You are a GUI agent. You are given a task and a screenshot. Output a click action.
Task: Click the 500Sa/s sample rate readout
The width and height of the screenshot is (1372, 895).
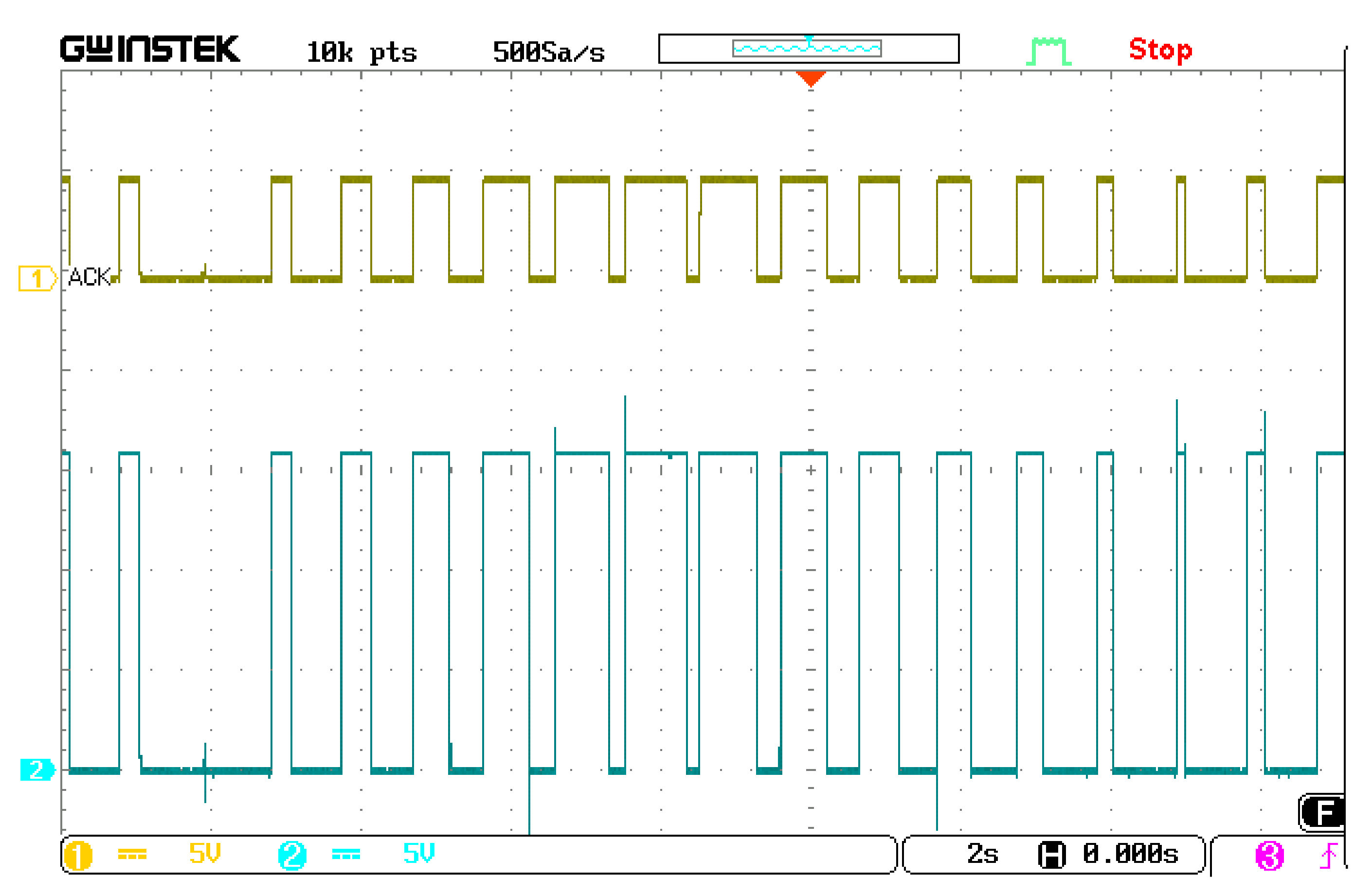(x=548, y=53)
